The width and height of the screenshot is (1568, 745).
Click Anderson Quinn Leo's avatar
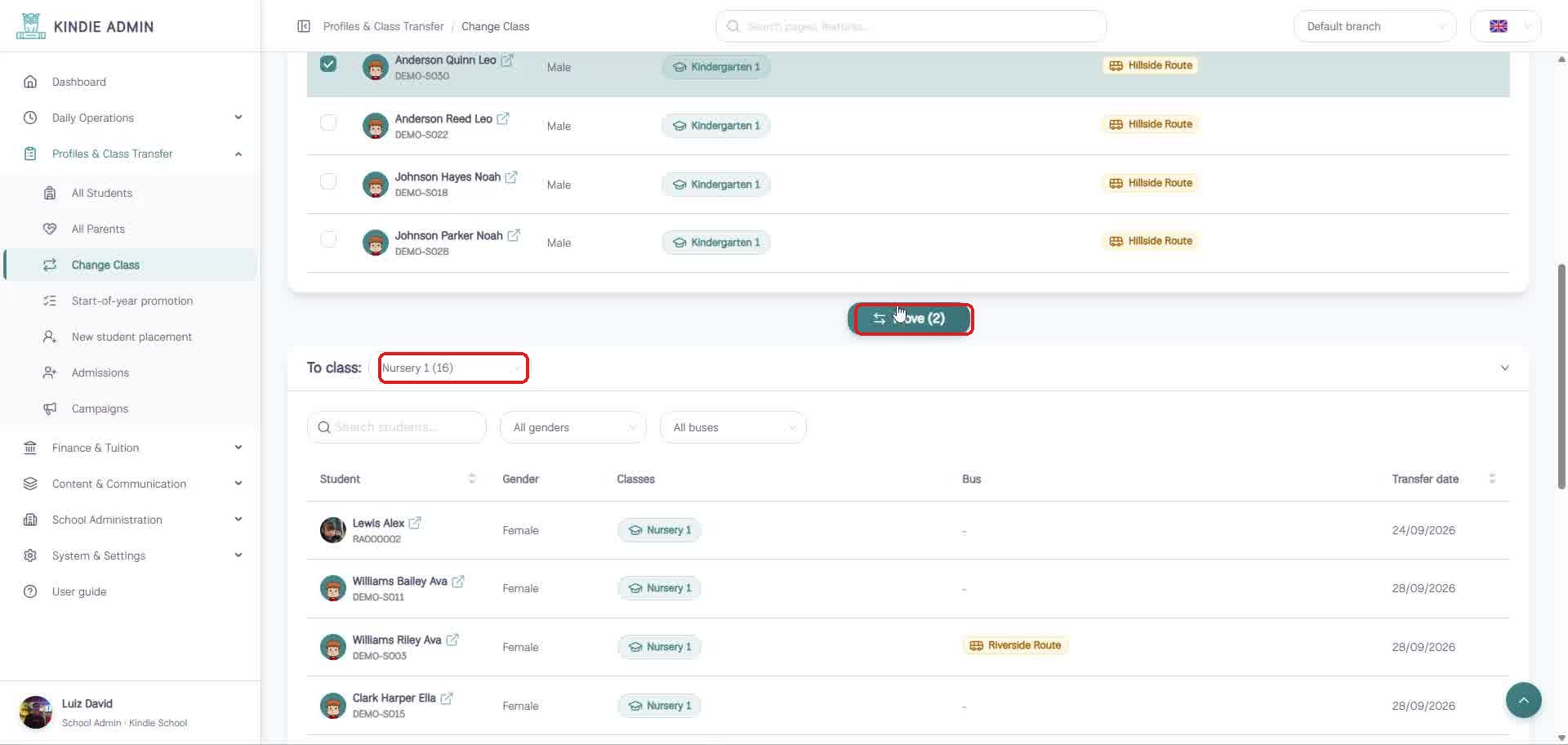click(375, 67)
